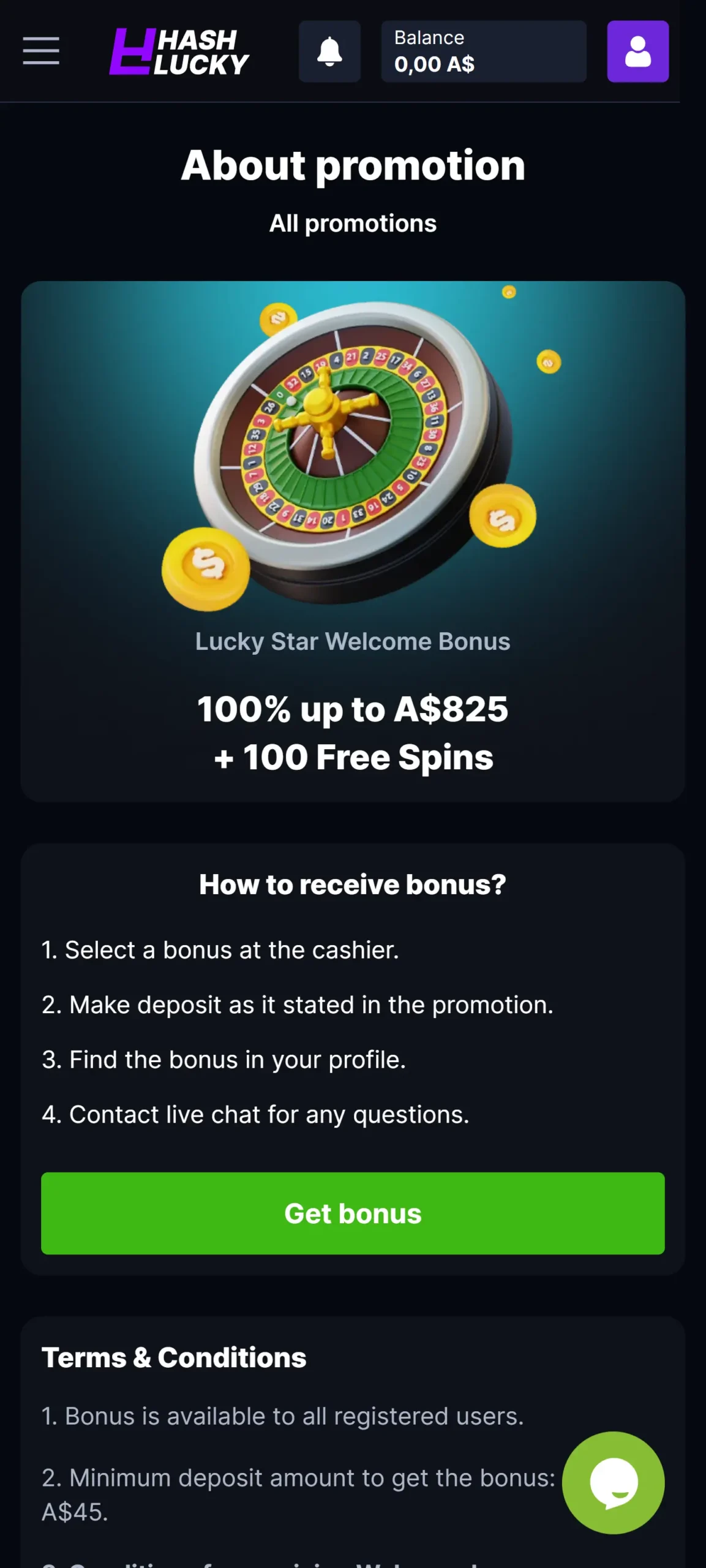Open notifications bell

point(329,51)
